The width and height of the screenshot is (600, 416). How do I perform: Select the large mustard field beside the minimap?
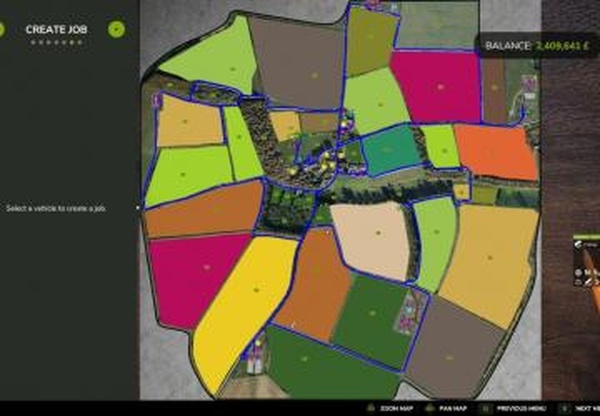point(492,266)
